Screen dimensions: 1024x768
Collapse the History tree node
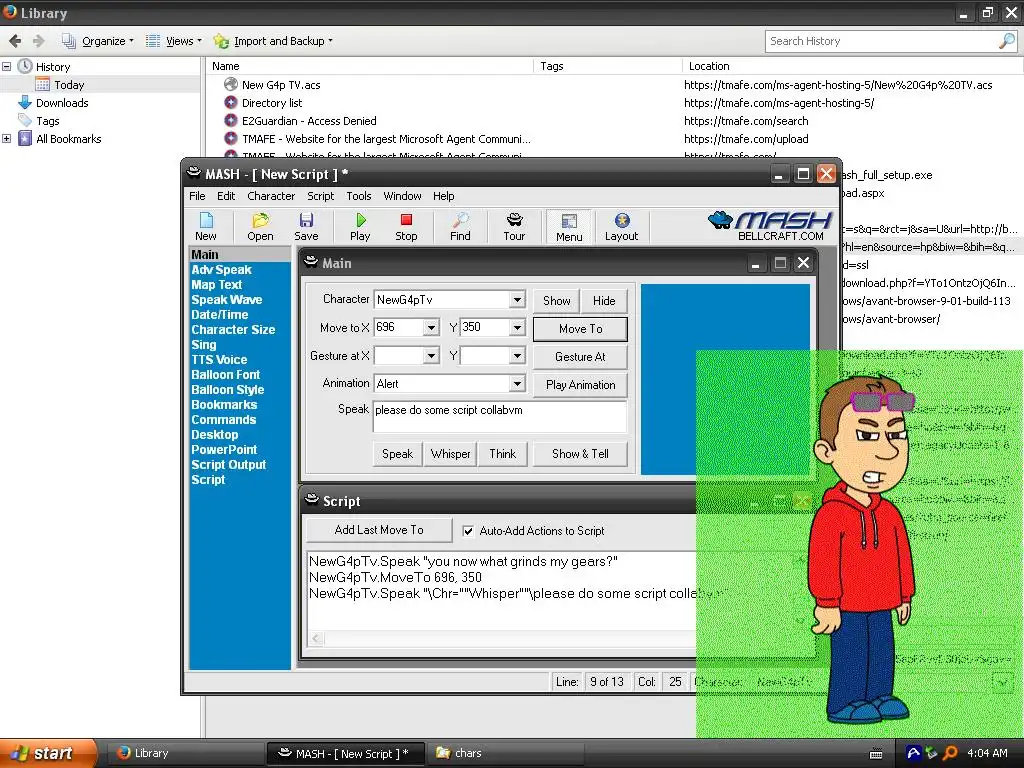click(x=7, y=67)
